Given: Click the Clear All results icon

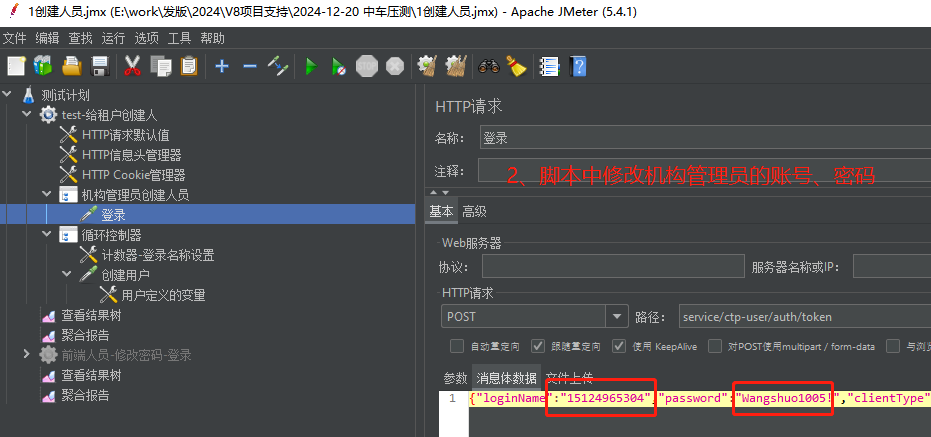Looking at the screenshot, I should tap(456, 65).
